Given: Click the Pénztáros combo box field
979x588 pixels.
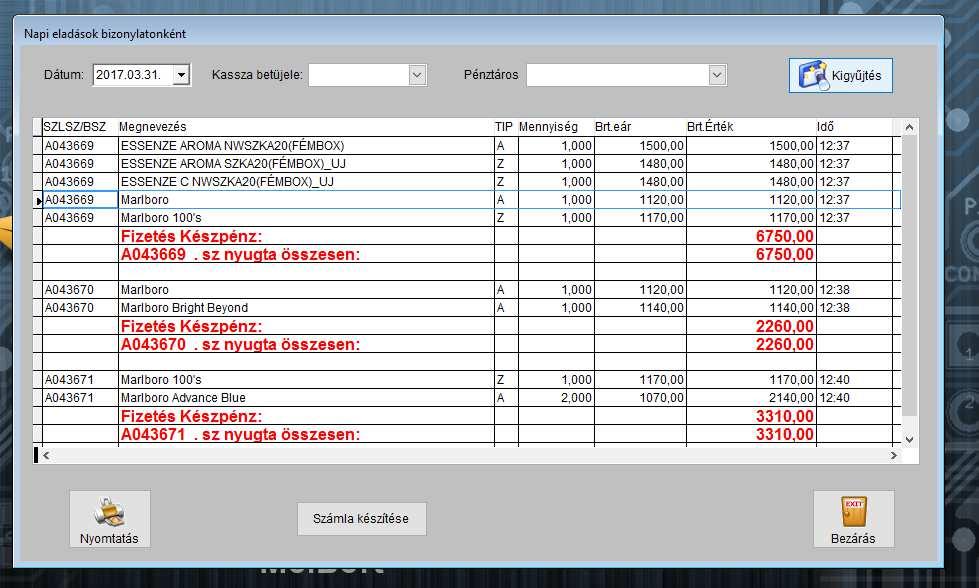Looking at the screenshot, I should (626, 75).
